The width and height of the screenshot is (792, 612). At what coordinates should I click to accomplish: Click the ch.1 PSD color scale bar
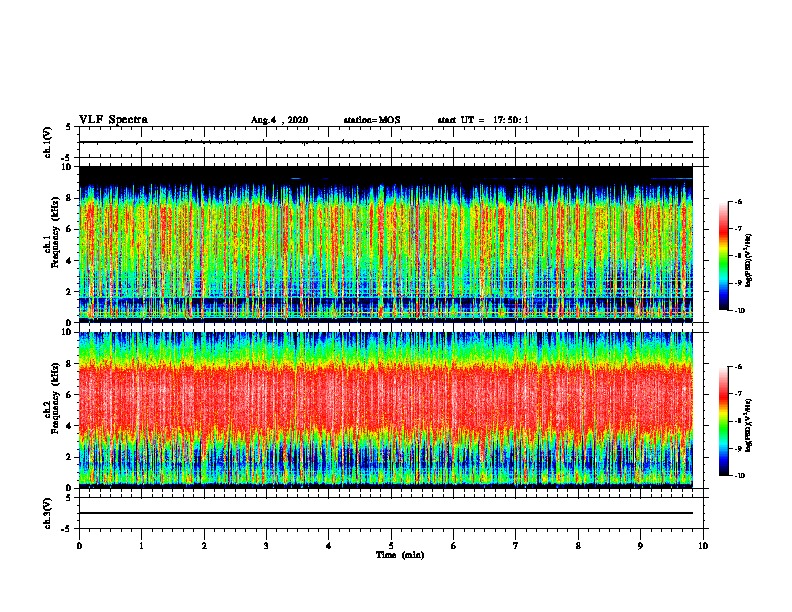point(723,256)
